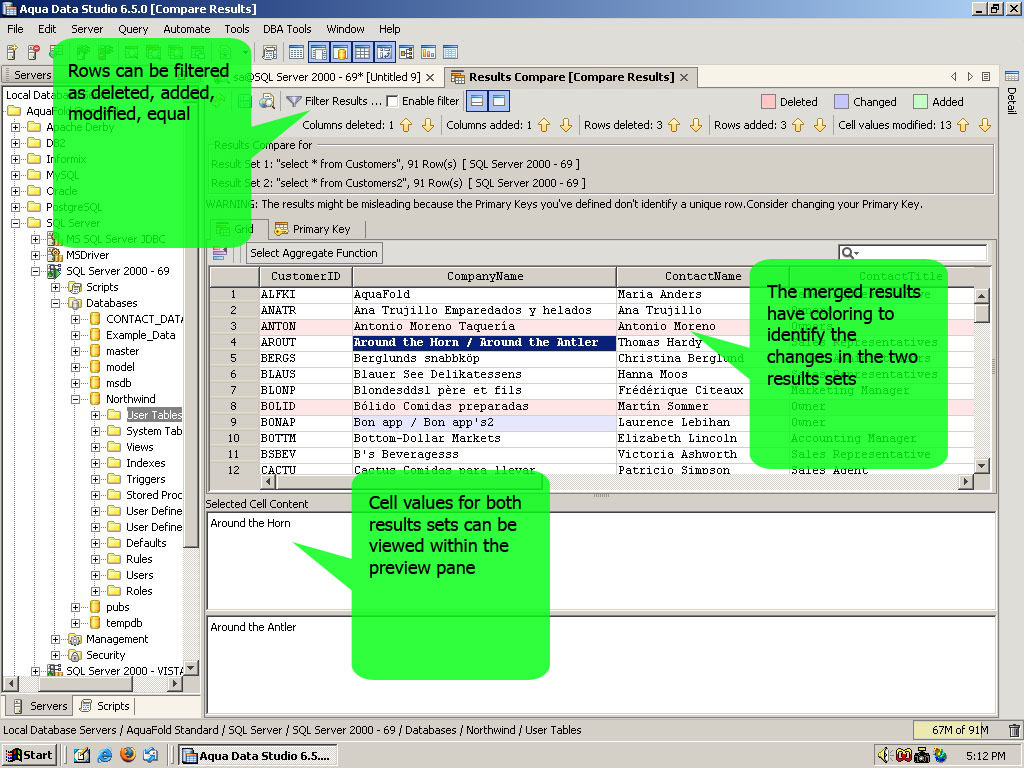Click the Filter Results button
1024x768 pixels.
pos(334,101)
